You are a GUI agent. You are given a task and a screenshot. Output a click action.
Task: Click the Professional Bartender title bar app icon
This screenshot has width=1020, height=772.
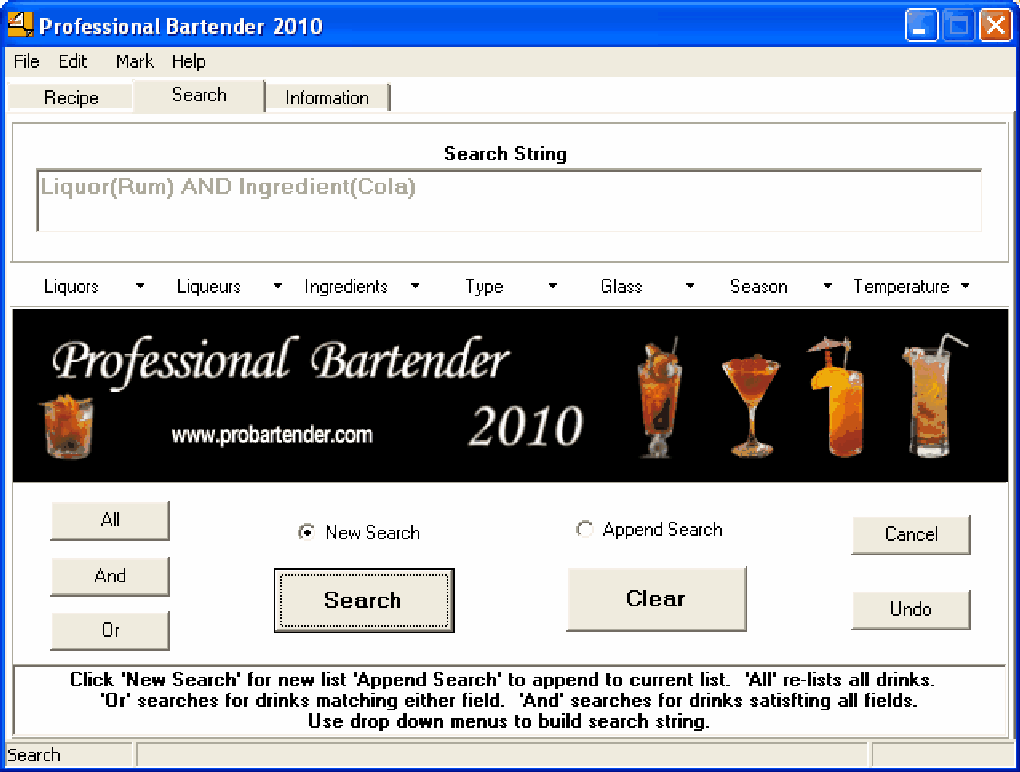20,25
